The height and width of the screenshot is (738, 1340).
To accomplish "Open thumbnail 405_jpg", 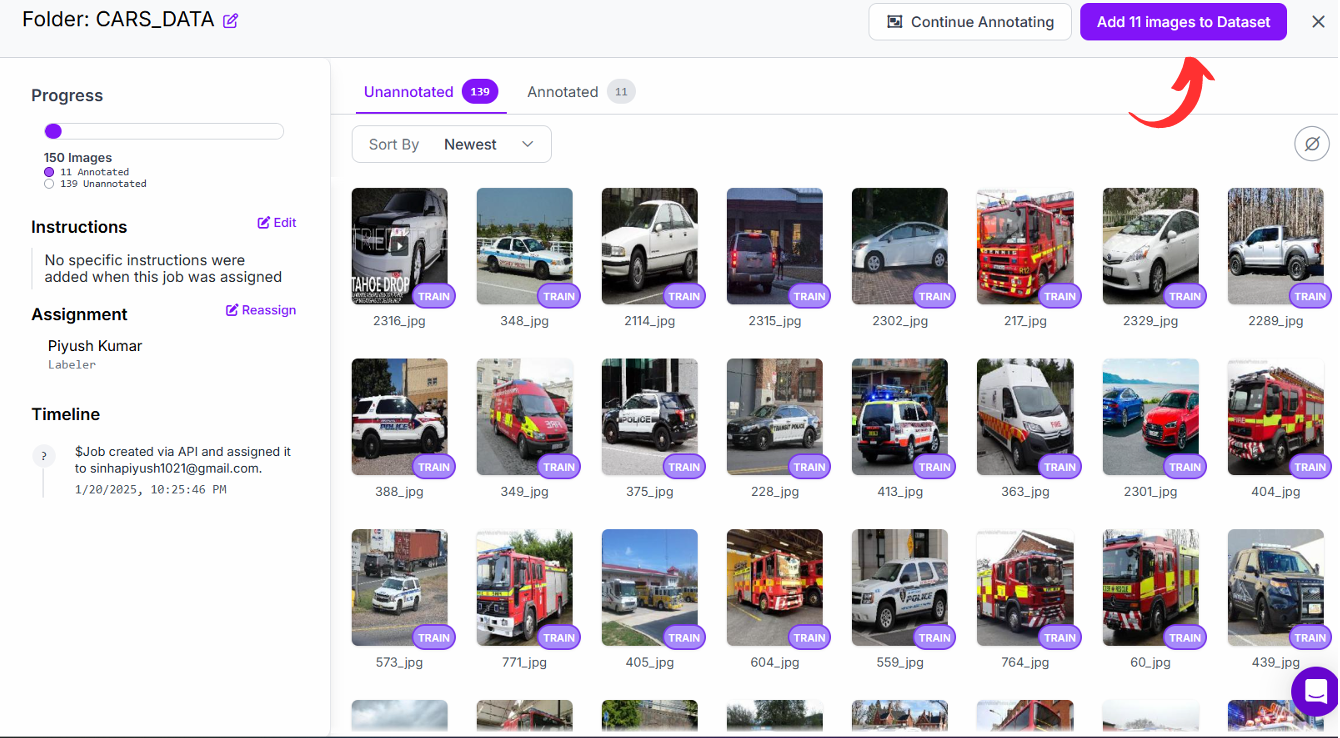I will [x=650, y=588].
